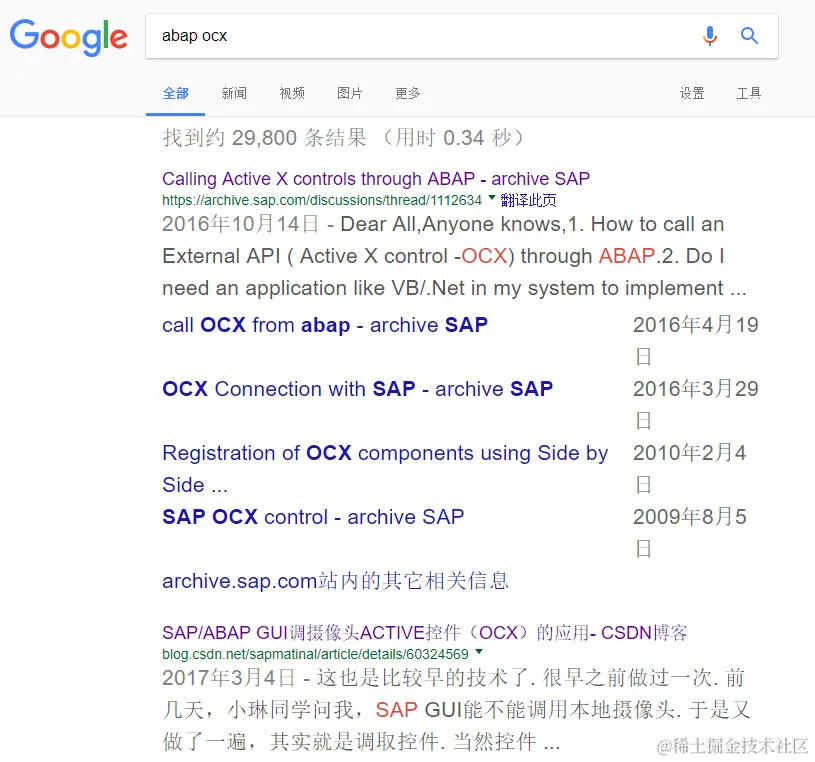Screen dimensions: 815x762
Task: Expand dropdown arrow next to archive.sap.com URL
Action: (492, 197)
